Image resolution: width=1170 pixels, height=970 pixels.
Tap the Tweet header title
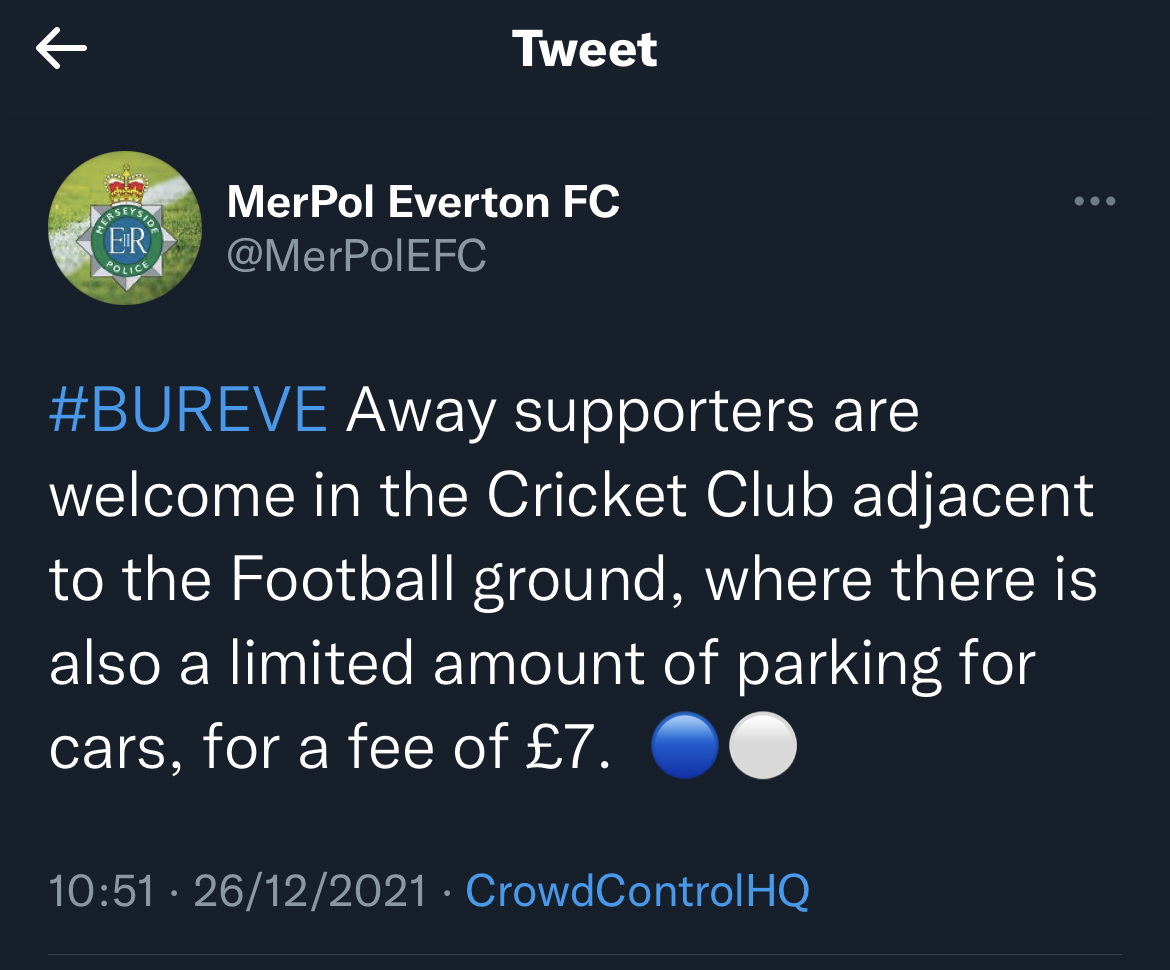click(584, 49)
